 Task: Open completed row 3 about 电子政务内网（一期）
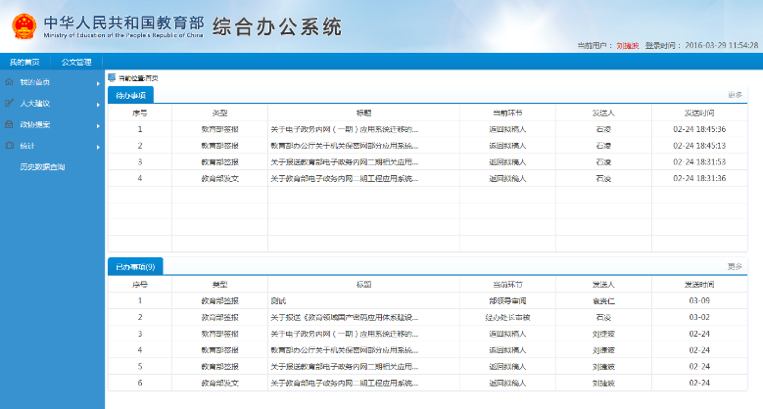click(344, 334)
